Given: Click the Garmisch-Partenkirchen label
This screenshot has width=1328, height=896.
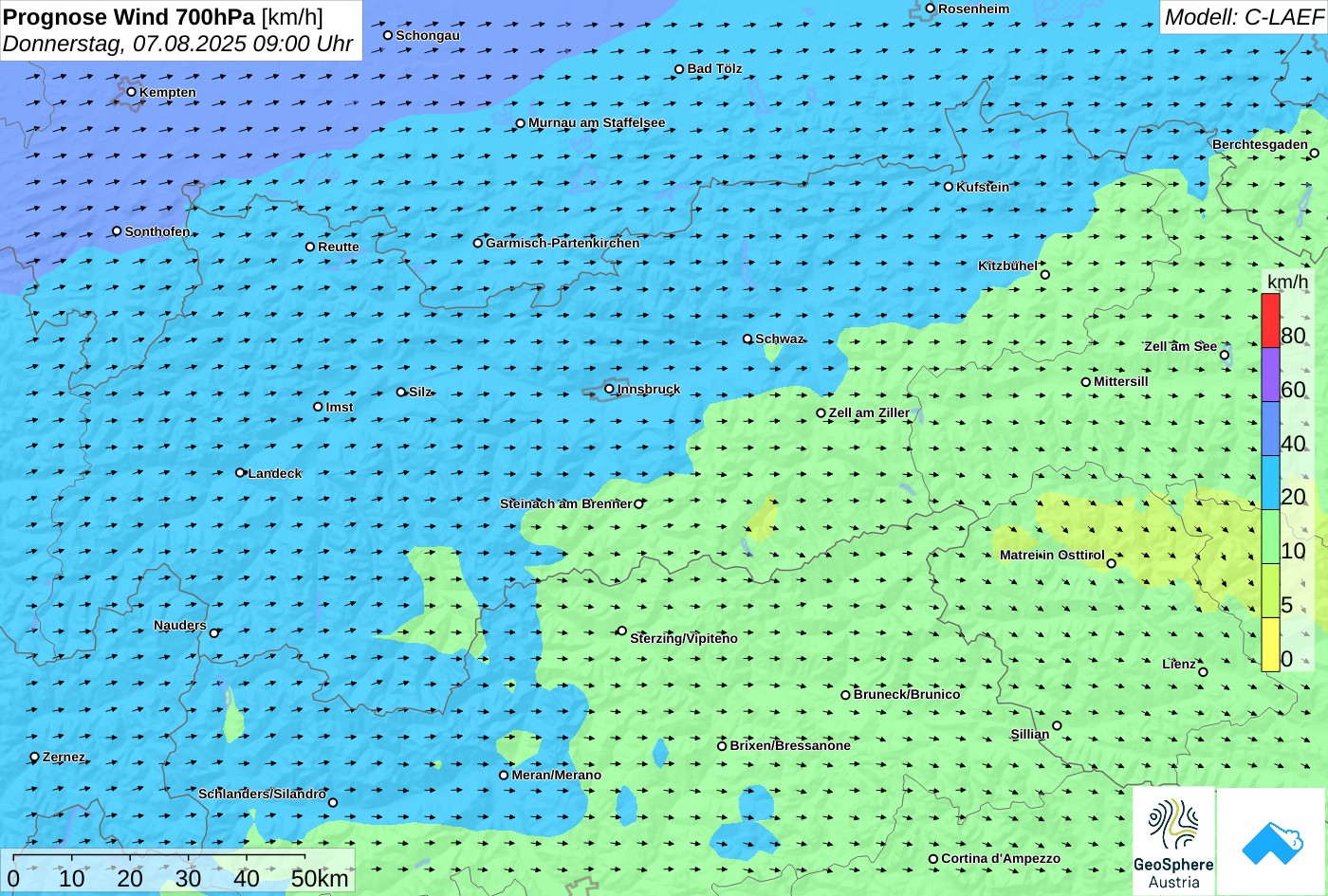Looking at the screenshot, I should tap(563, 243).
